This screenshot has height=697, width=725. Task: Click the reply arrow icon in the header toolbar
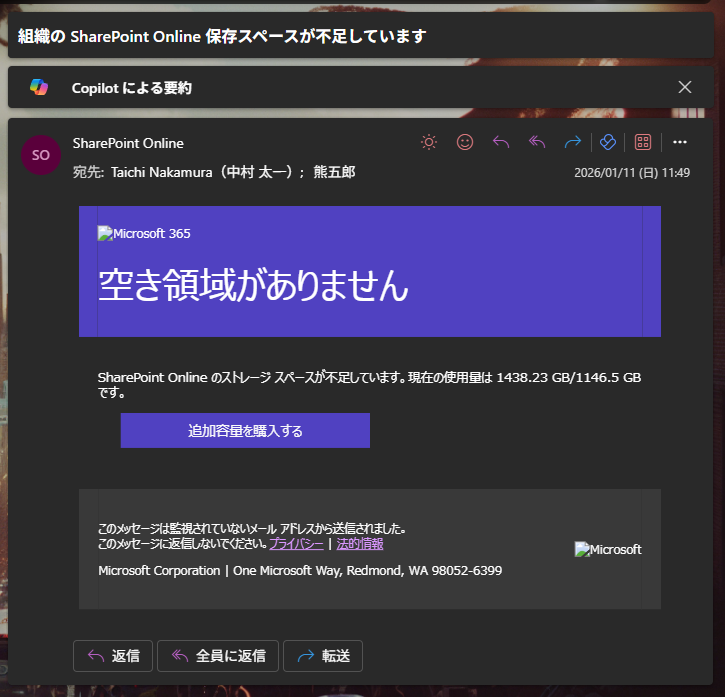501,142
